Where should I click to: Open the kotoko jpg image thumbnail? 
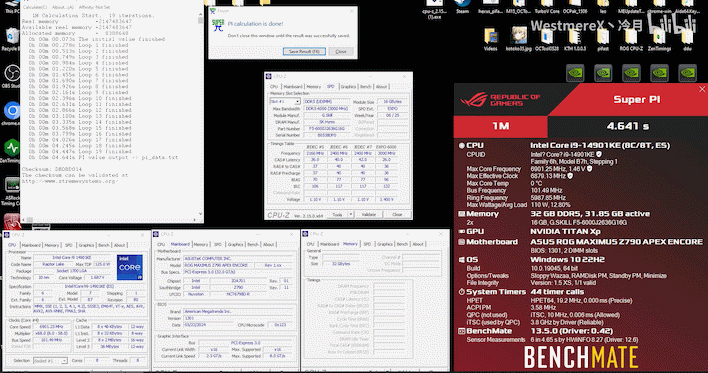(x=518, y=39)
